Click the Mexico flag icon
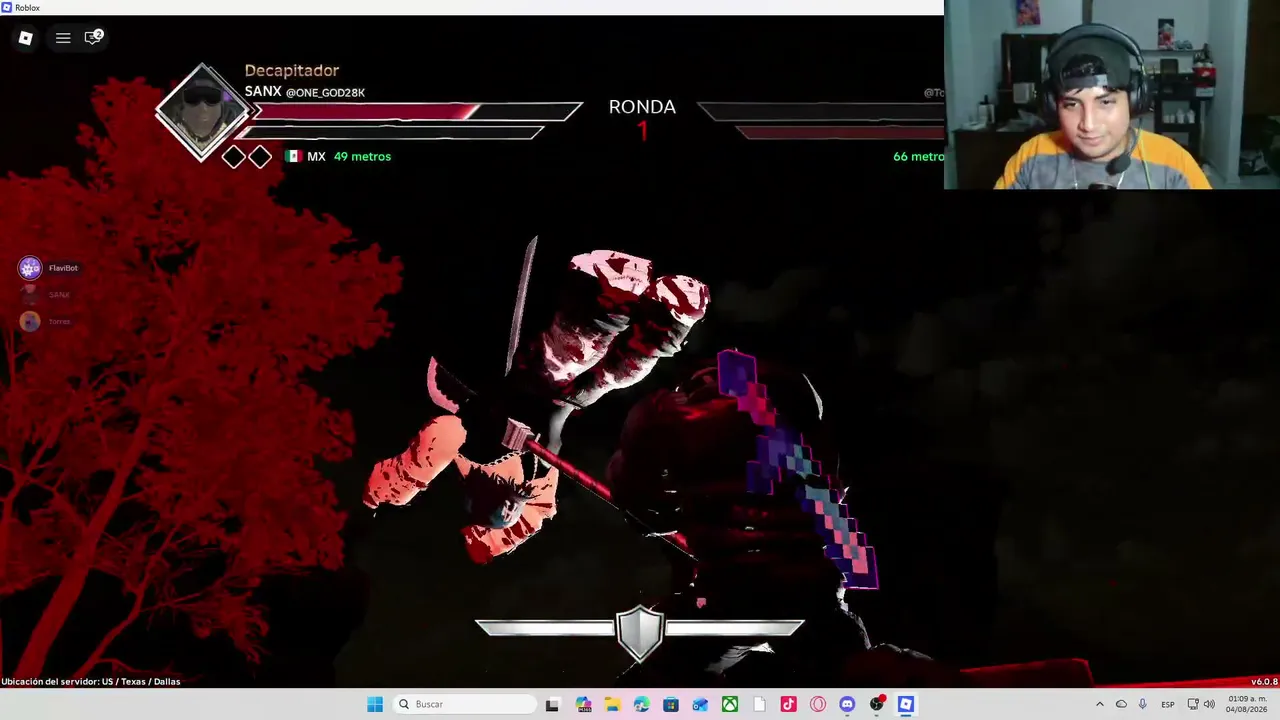1280x720 pixels. tap(294, 156)
